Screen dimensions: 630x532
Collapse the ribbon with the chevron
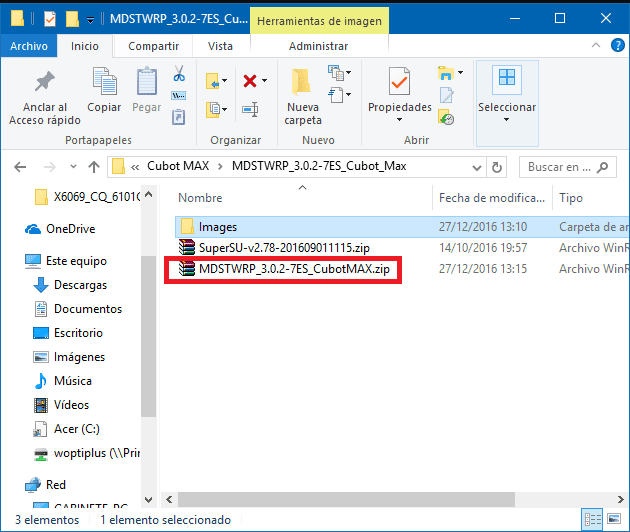(x=596, y=45)
